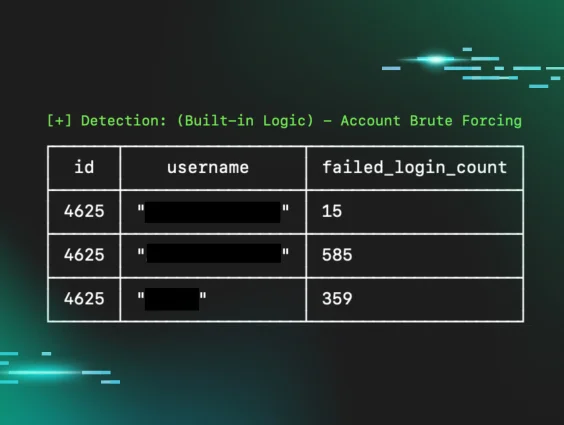
Task: Click the word Detection: in the heading
Action: (124, 121)
